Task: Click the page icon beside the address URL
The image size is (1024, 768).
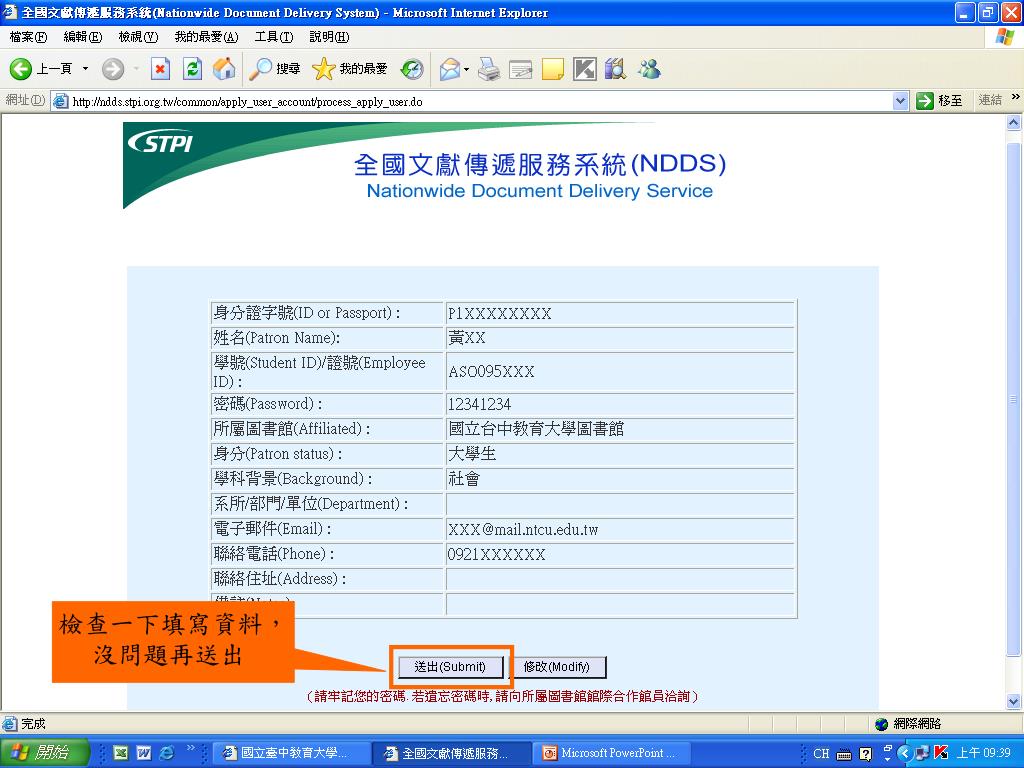Action: pos(61,101)
